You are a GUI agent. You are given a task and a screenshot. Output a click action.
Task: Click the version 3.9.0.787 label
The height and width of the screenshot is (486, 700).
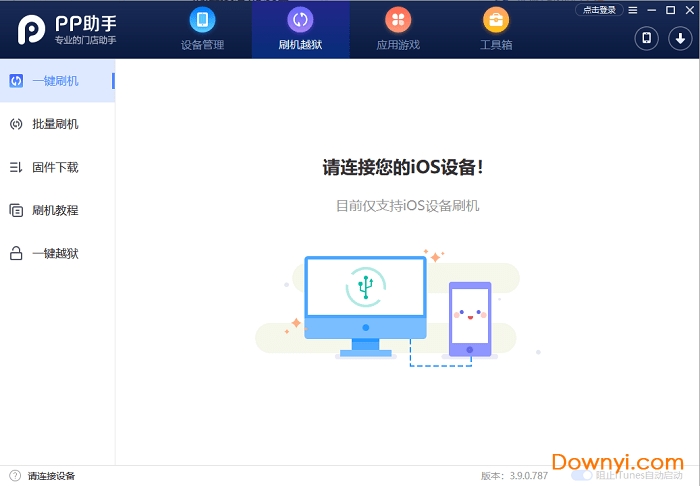(514, 476)
